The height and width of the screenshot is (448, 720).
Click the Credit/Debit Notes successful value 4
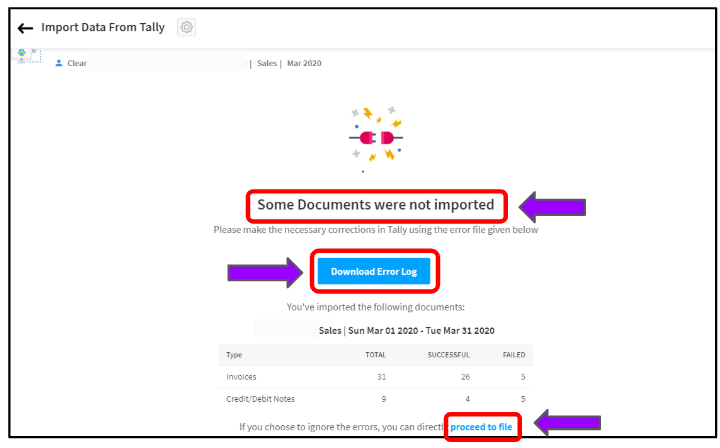click(467, 399)
